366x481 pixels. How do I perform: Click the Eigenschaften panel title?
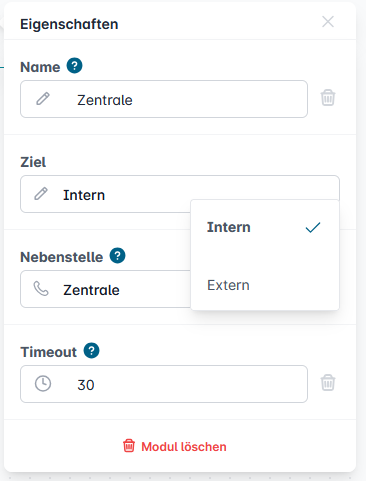tap(69, 24)
